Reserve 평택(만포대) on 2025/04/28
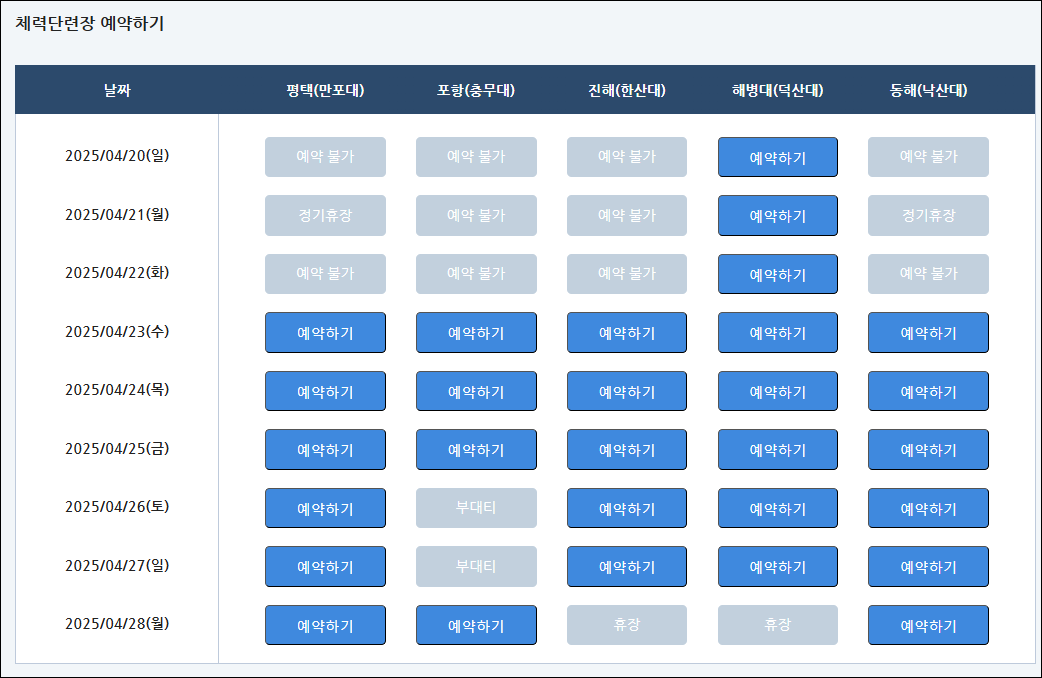The height and width of the screenshot is (678, 1042). (325, 625)
